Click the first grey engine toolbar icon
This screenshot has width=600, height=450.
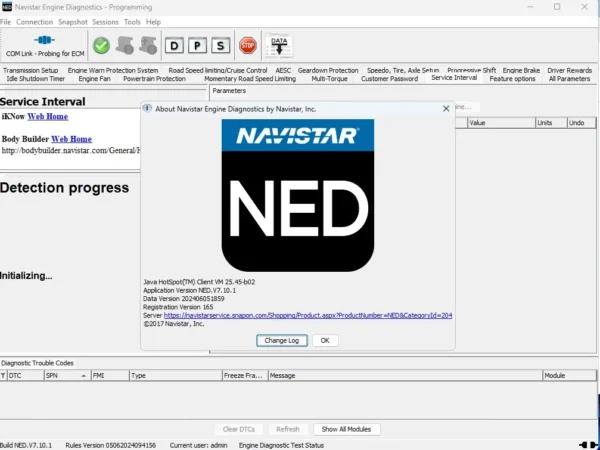click(125, 46)
